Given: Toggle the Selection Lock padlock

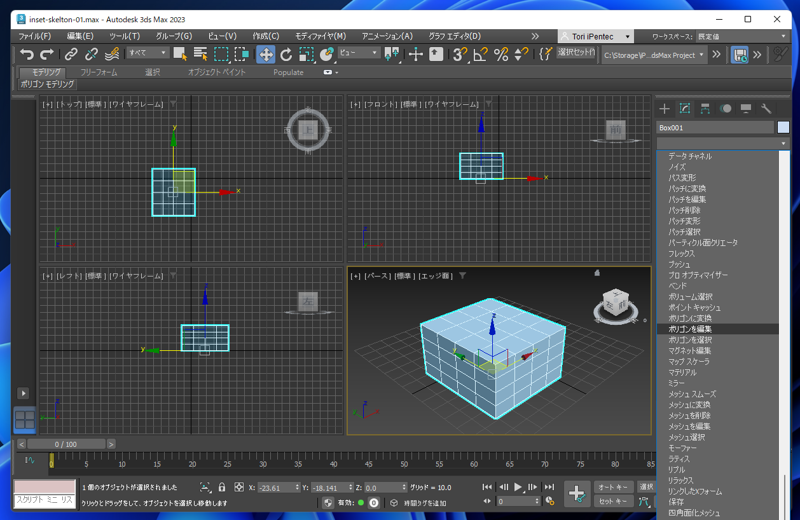Looking at the screenshot, I should (222, 487).
